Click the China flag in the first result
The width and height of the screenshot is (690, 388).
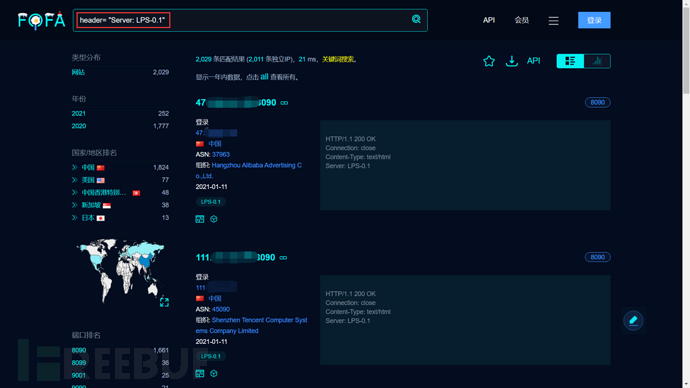click(200, 144)
